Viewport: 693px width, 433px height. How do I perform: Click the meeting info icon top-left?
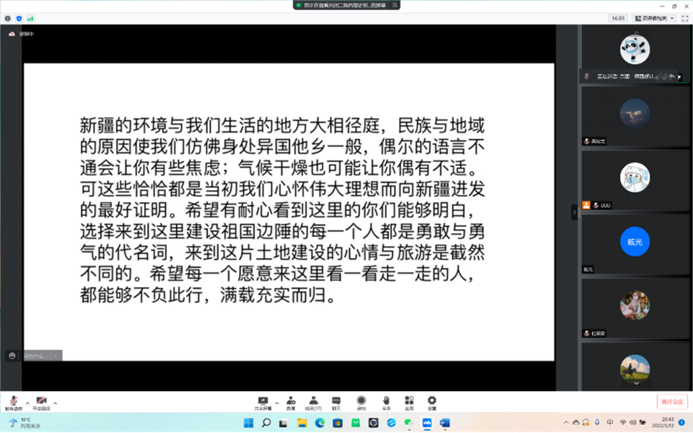click(8, 18)
